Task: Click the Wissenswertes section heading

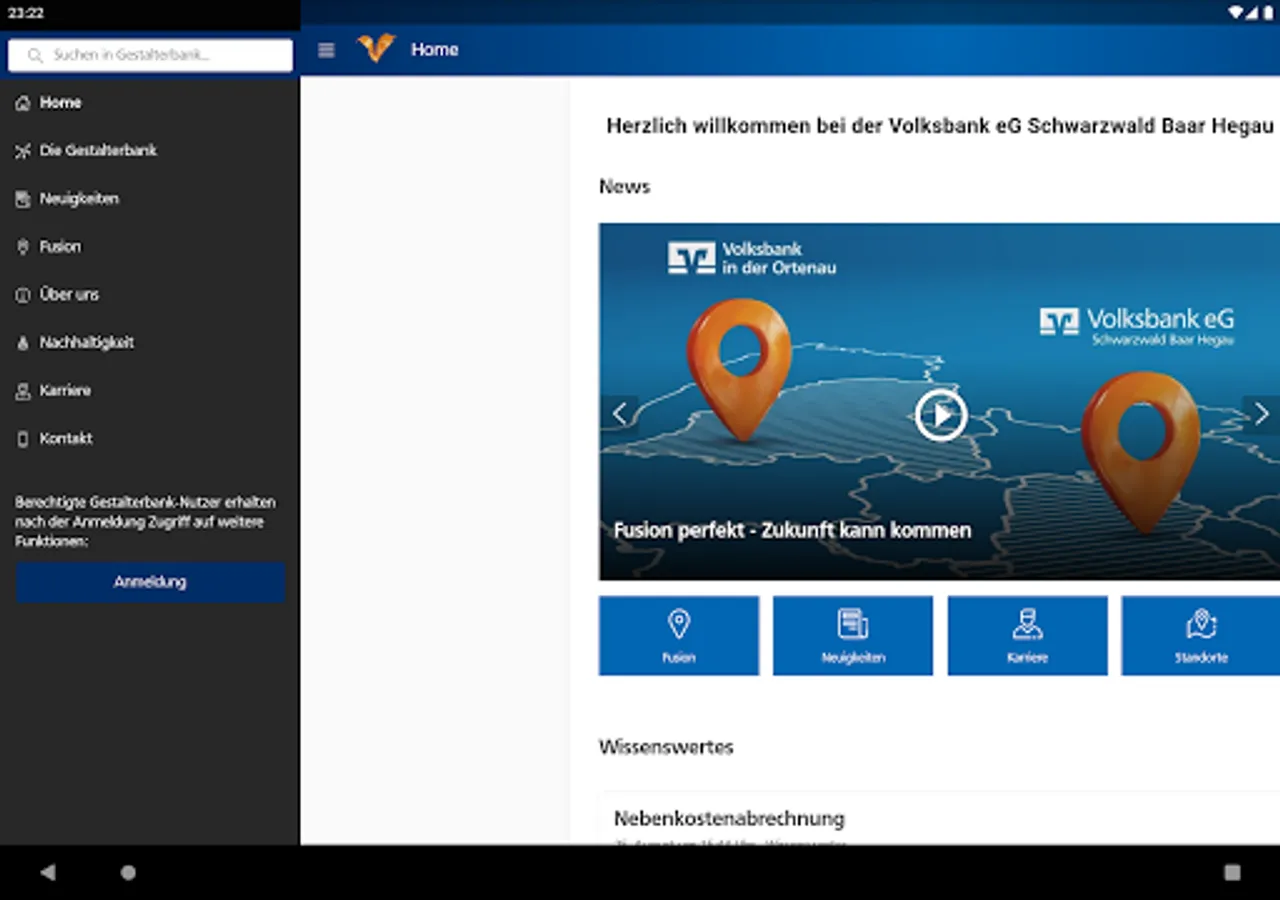Action: pyautogui.click(x=666, y=747)
